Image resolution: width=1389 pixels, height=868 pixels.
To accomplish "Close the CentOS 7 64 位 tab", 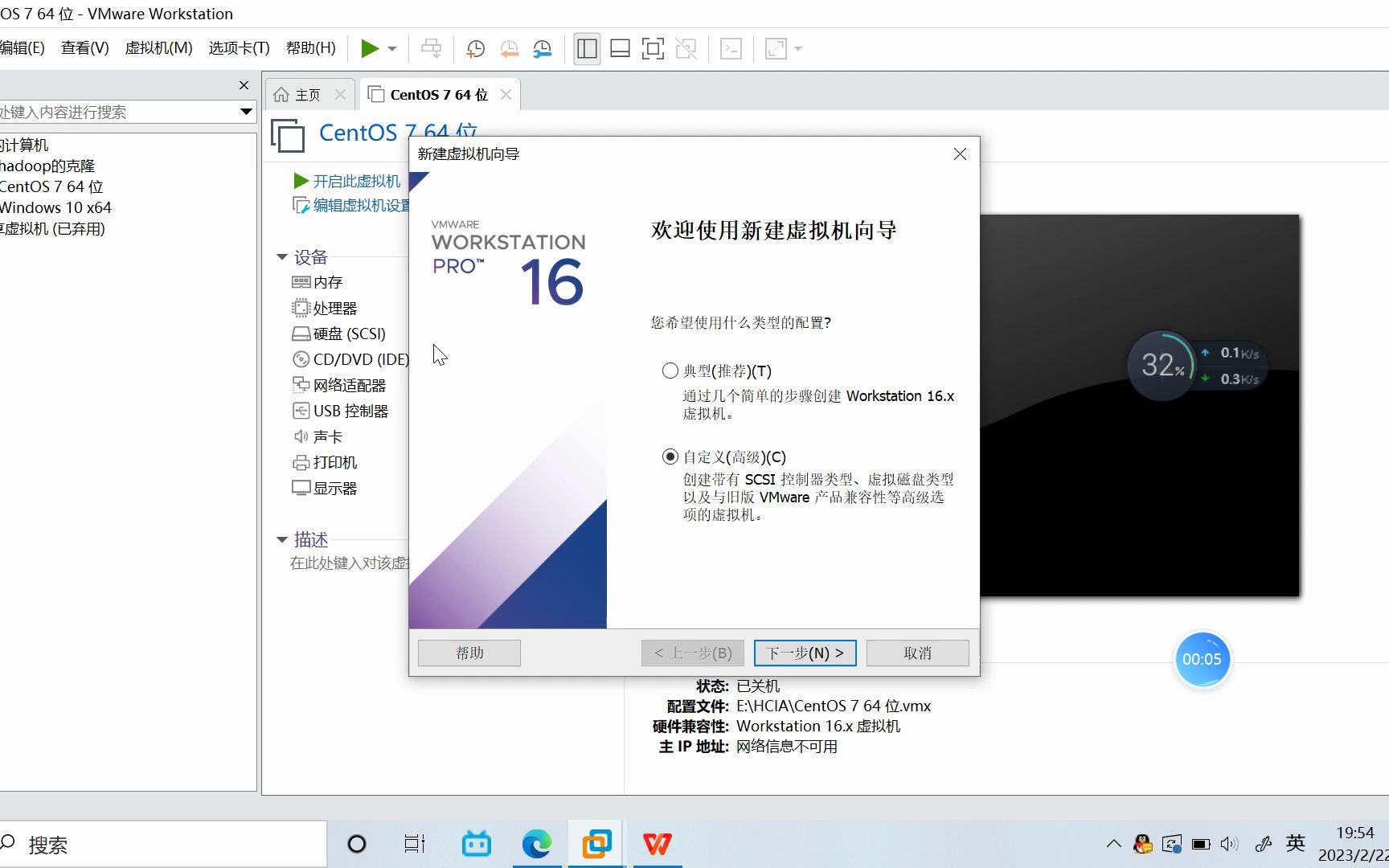I will [x=506, y=95].
